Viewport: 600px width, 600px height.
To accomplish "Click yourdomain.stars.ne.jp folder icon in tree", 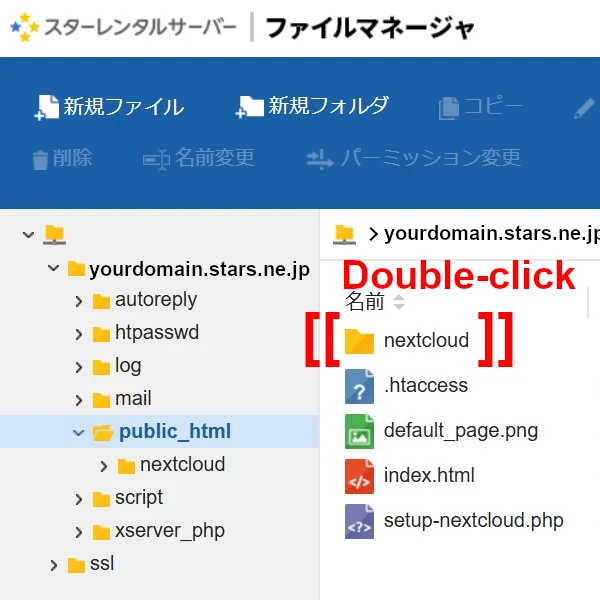I will click(76, 269).
